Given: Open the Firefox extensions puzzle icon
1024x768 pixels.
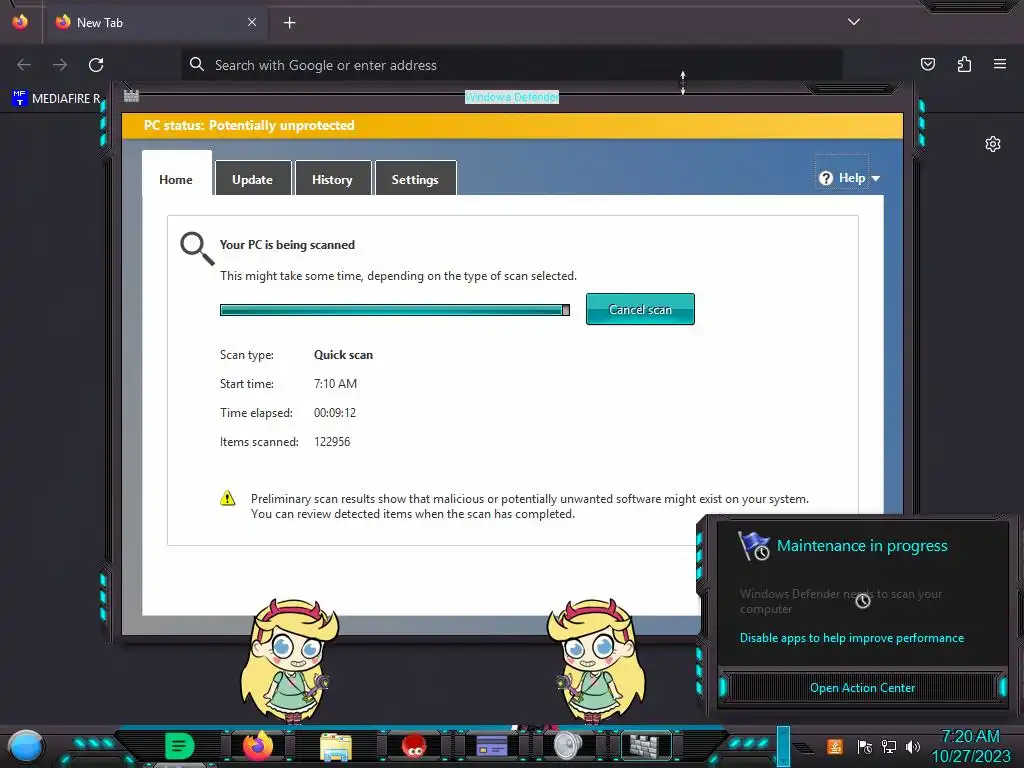Looking at the screenshot, I should pyautogui.click(x=964, y=64).
